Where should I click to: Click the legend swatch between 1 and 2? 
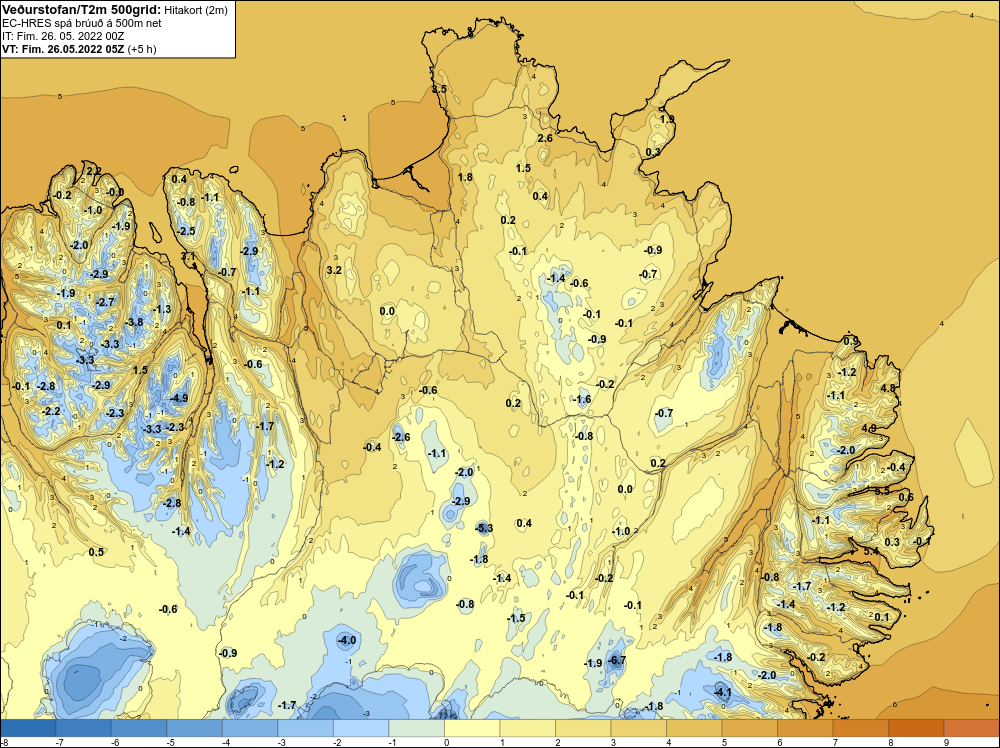tap(527, 728)
